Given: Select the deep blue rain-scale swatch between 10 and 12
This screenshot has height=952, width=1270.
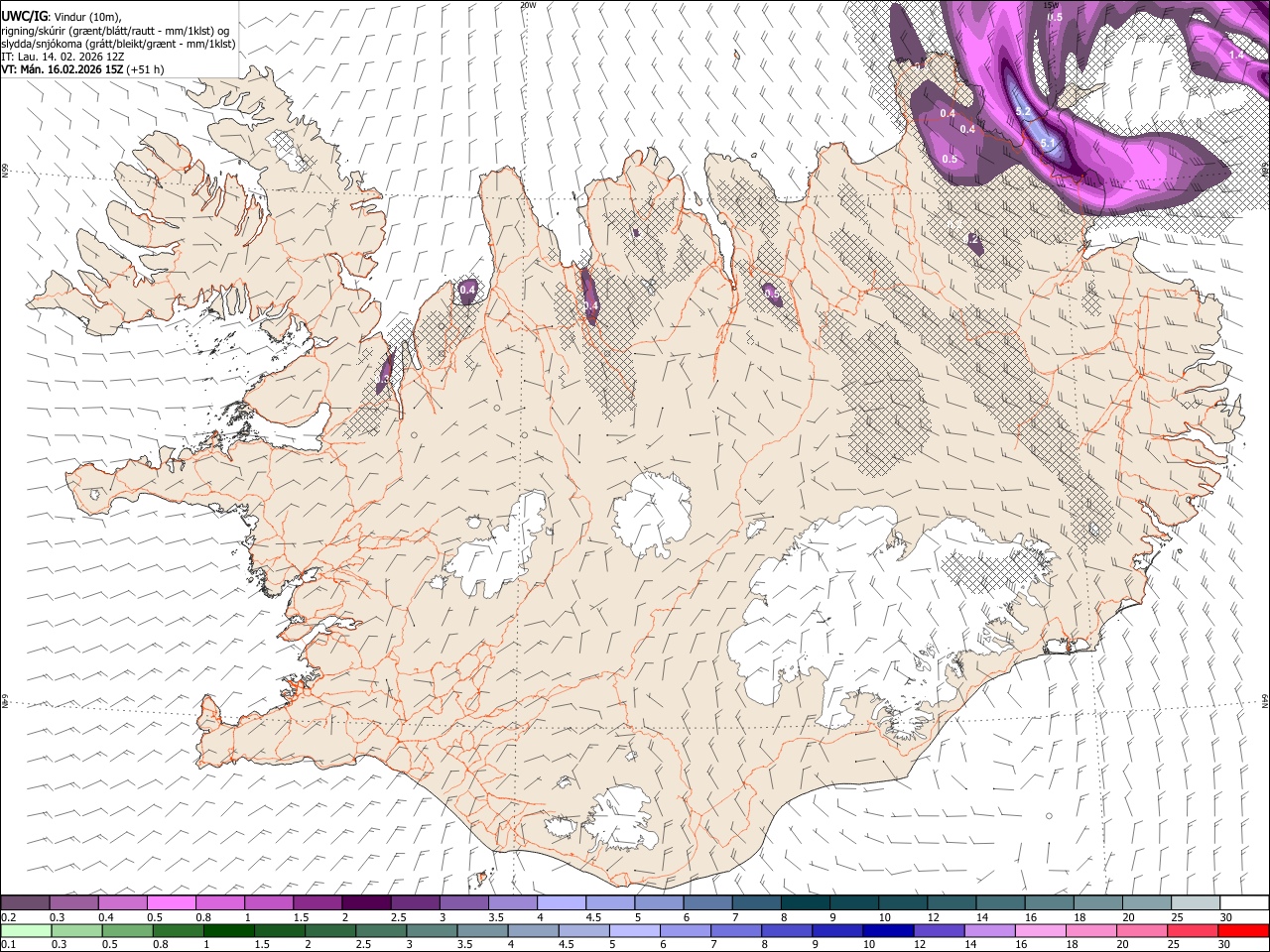Looking at the screenshot, I should click(886, 930).
